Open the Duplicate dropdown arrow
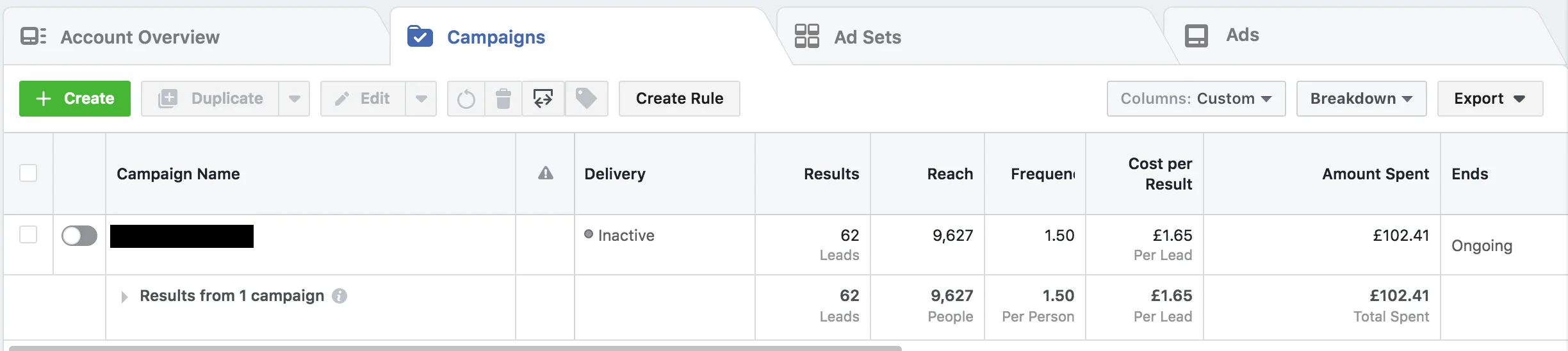Viewport: 1568px width, 351px height. click(x=294, y=99)
